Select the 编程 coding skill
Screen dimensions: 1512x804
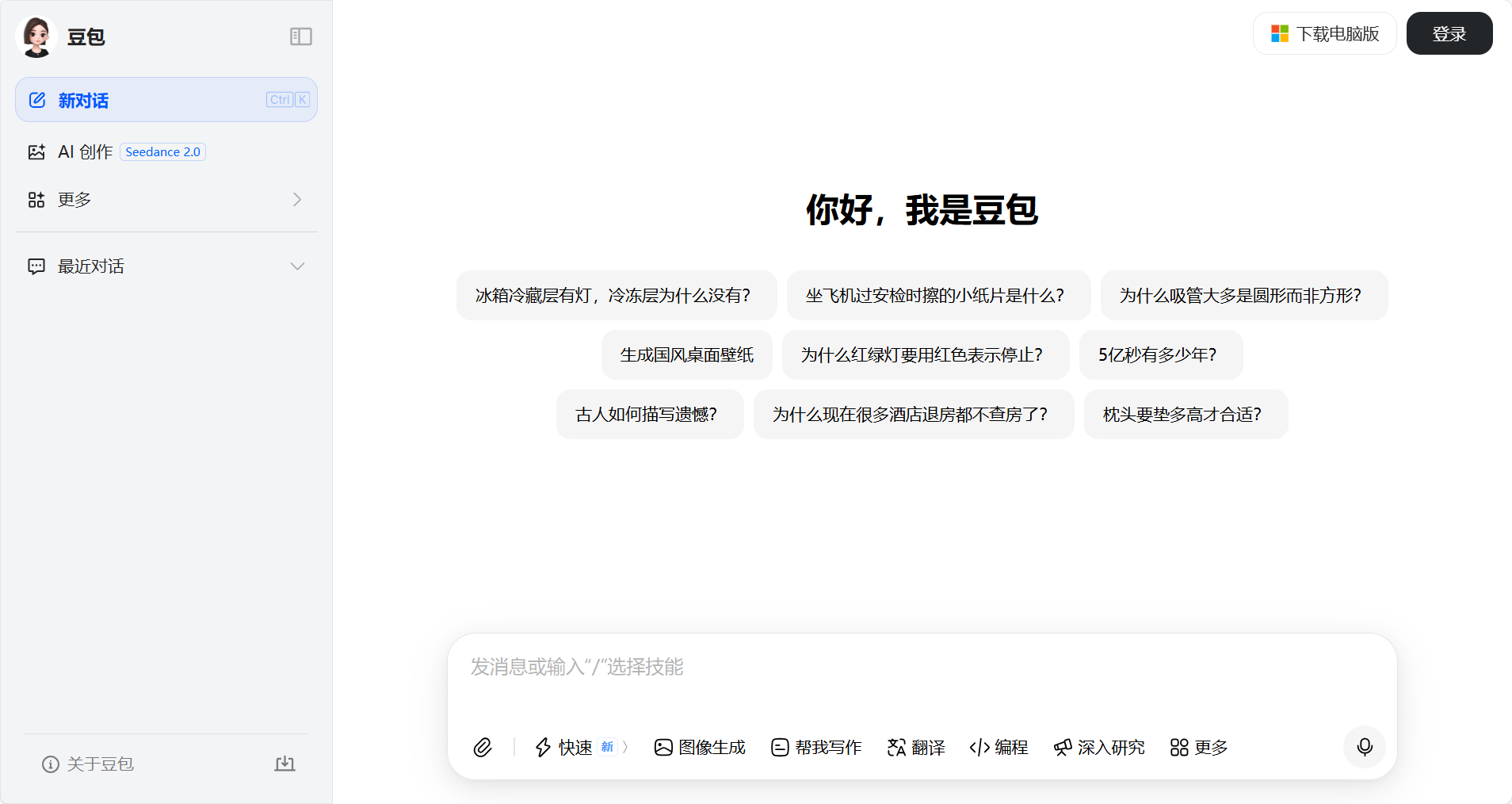998,747
